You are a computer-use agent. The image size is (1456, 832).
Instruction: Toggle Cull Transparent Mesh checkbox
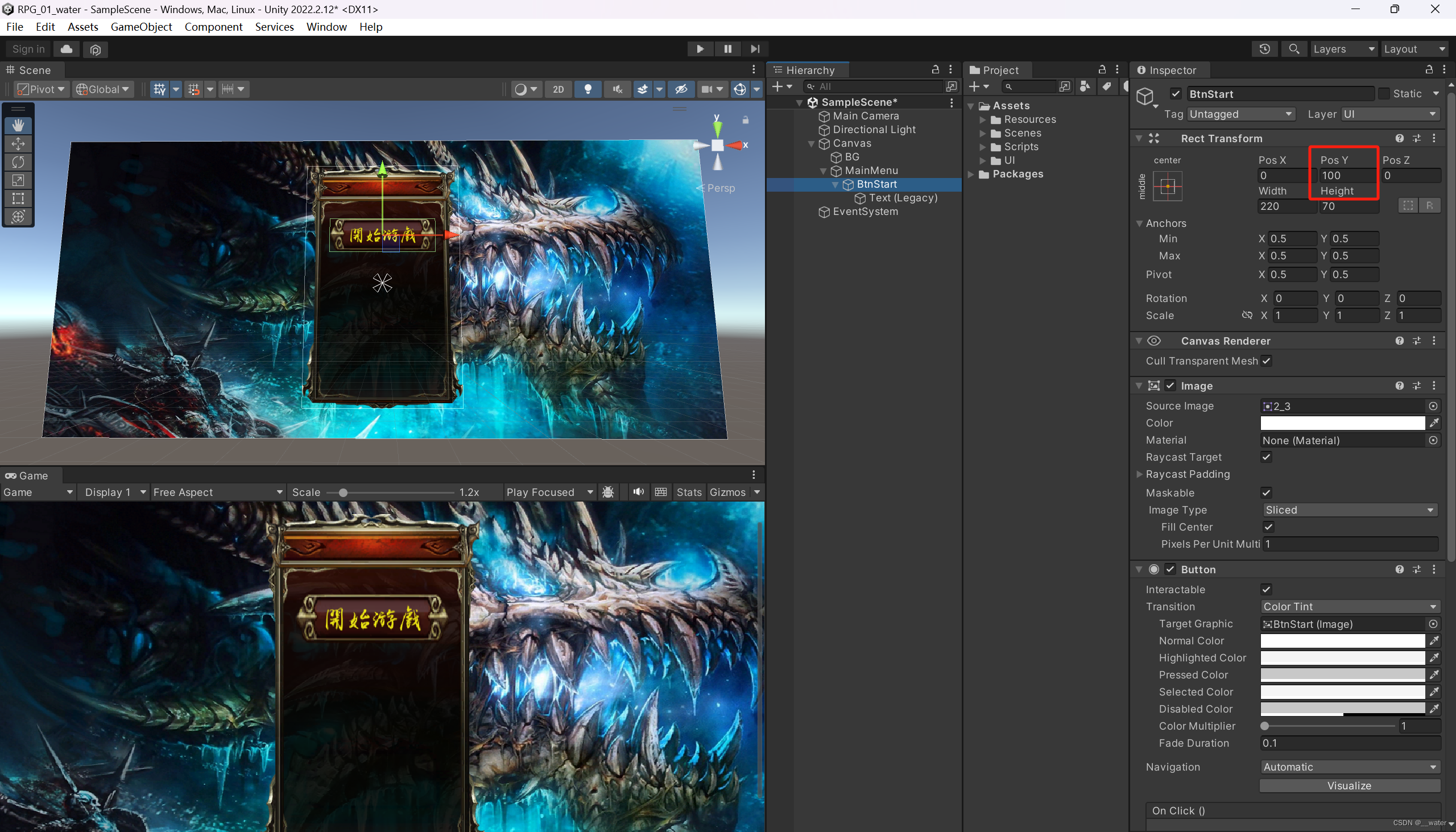(1266, 361)
